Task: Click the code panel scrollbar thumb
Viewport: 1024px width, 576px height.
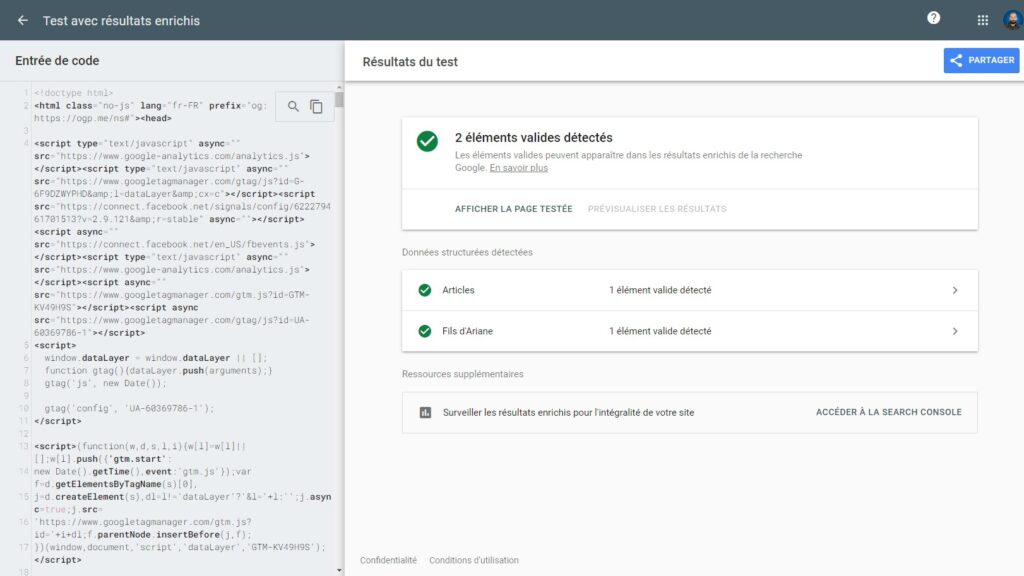Action: pyautogui.click(x=339, y=100)
